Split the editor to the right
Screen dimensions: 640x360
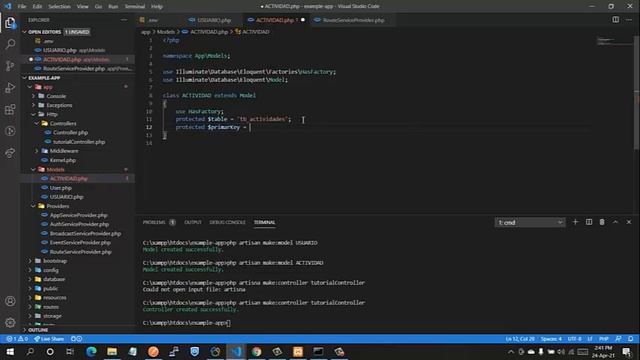point(616,20)
